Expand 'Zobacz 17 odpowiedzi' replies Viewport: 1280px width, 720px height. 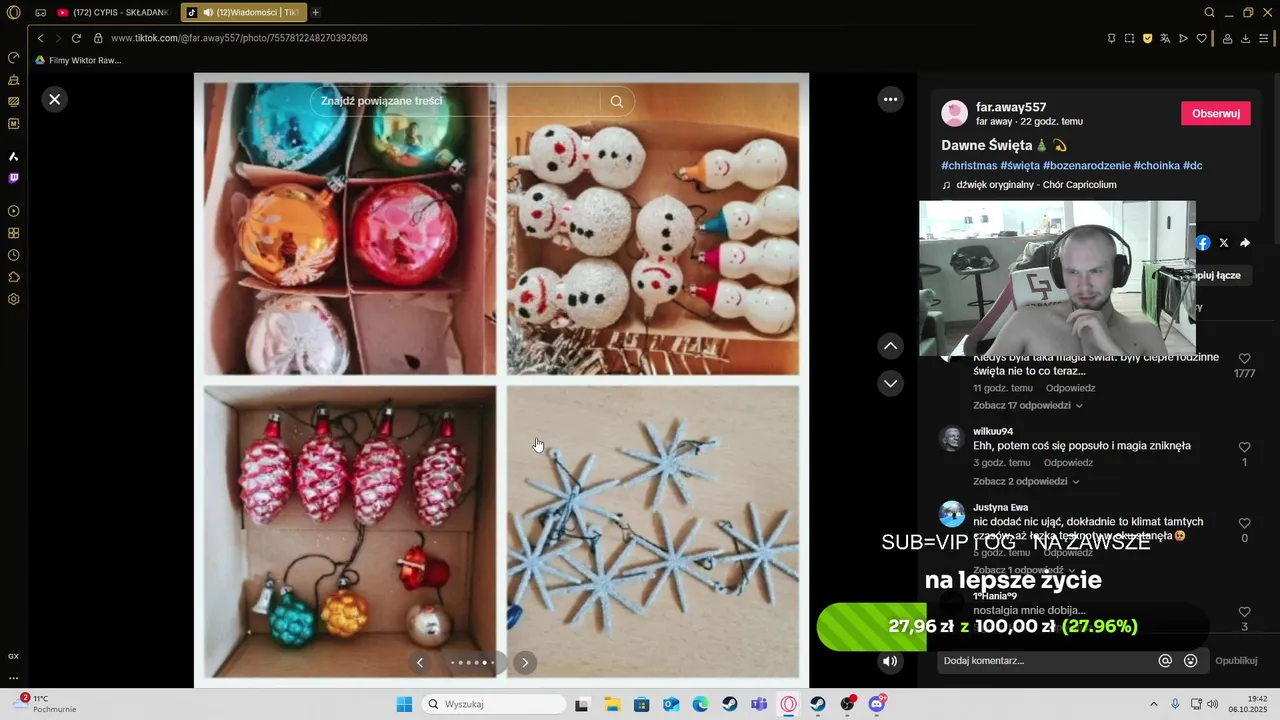[x=1028, y=406]
